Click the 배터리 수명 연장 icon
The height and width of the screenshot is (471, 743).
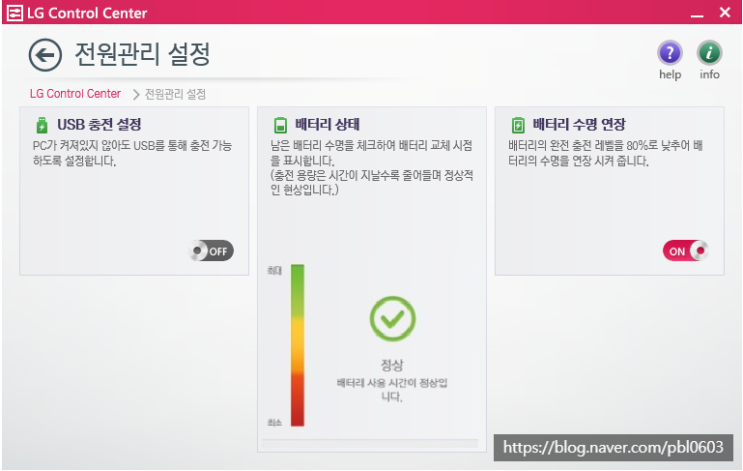coord(518,126)
